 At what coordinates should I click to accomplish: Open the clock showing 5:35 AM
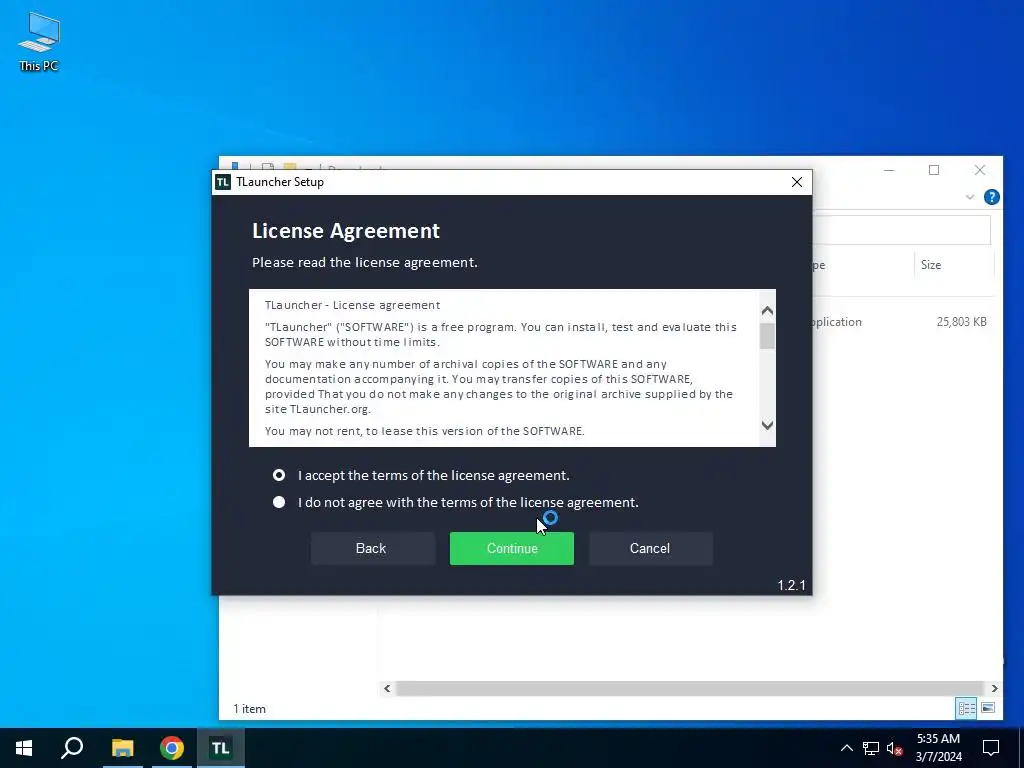pyautogui.click(x=938, y=748)
